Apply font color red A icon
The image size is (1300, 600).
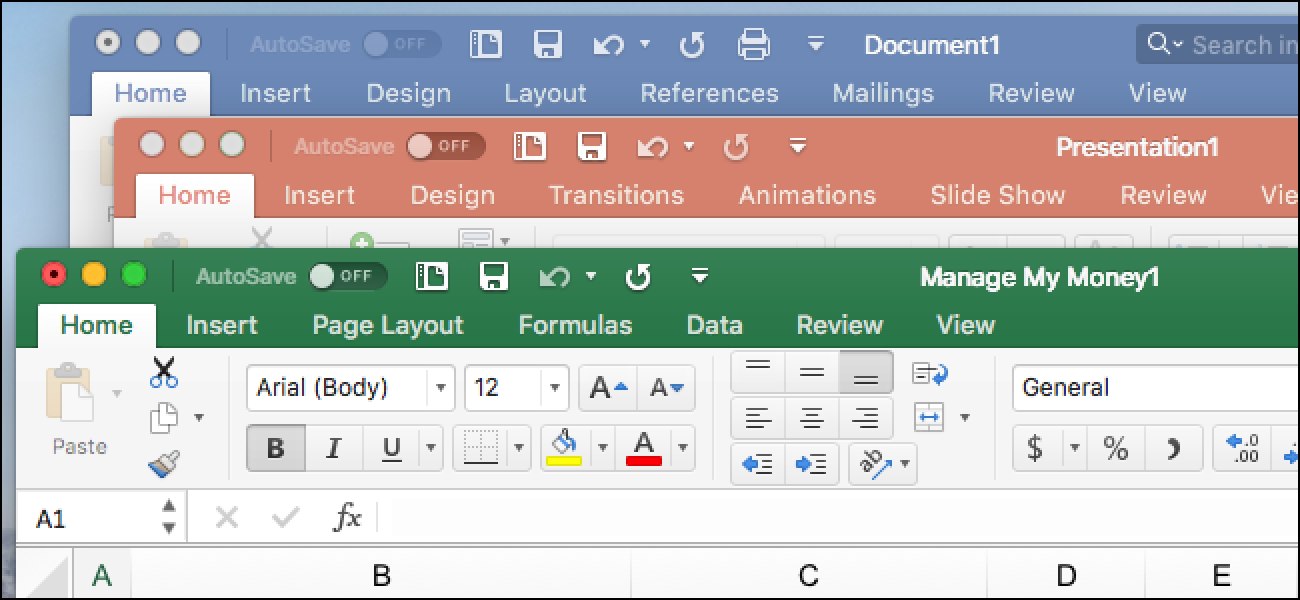(644, 447)
